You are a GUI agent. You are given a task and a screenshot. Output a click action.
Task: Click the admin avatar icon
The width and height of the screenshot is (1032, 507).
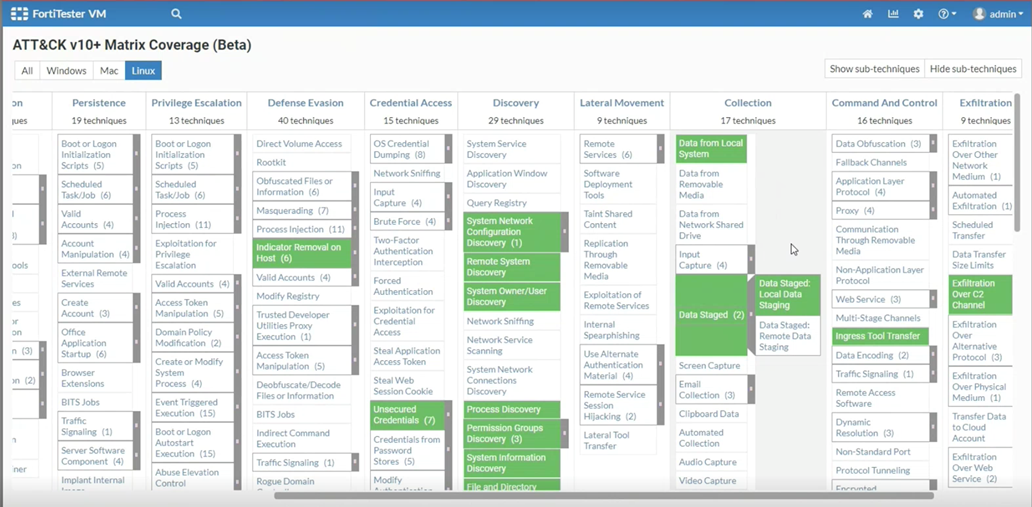(979, 14)
